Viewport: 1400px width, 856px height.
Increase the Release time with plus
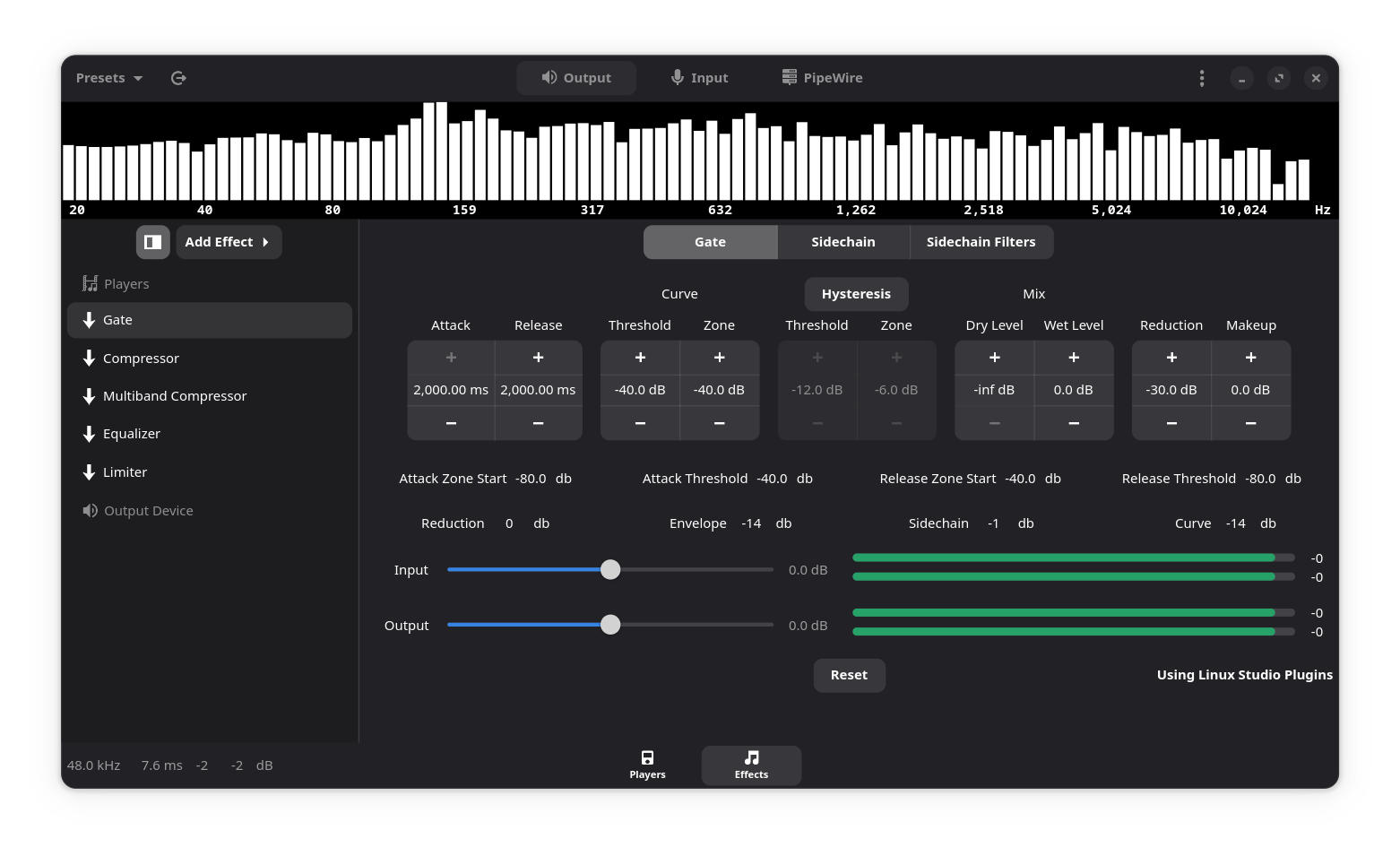539,358
